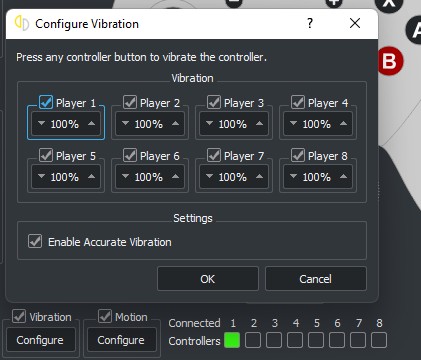Confirm settings with the OK button
Viewport: 421px width, 360px height.
click(208, 279)
